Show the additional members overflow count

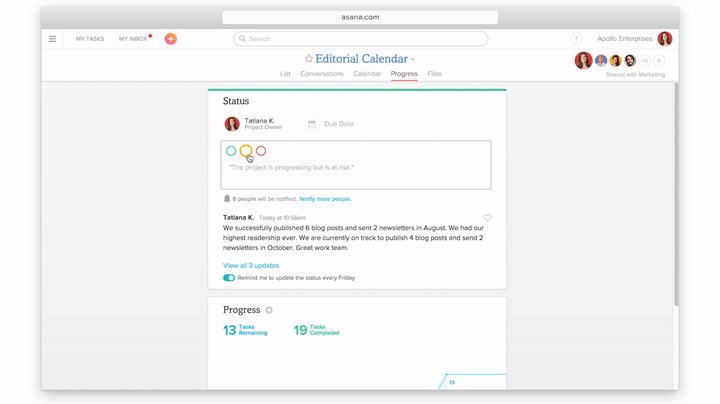click(645, 61)
